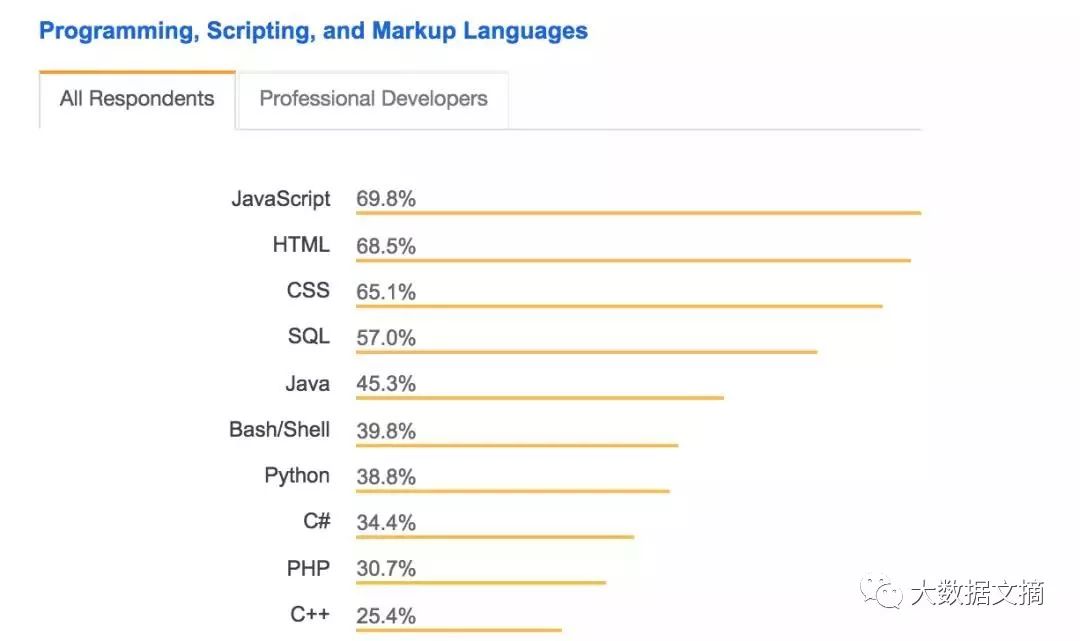Viewport: 1080px width, 641px height.
Task: Open the Professional Developers tab
Action: pyautogui.click(x=373, y=99)
